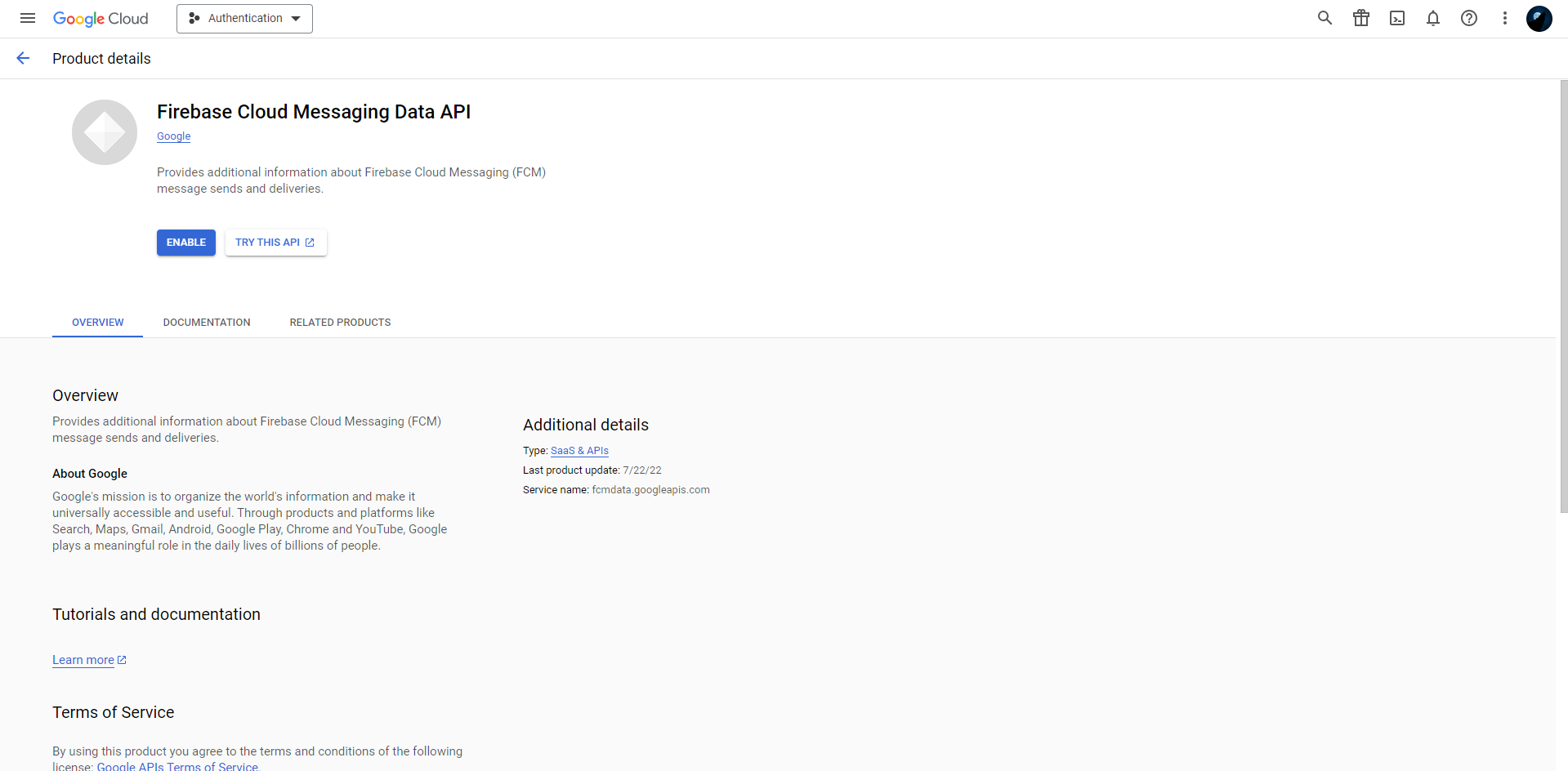
Task: Go back using the left arrow
Action: [23, 58]
